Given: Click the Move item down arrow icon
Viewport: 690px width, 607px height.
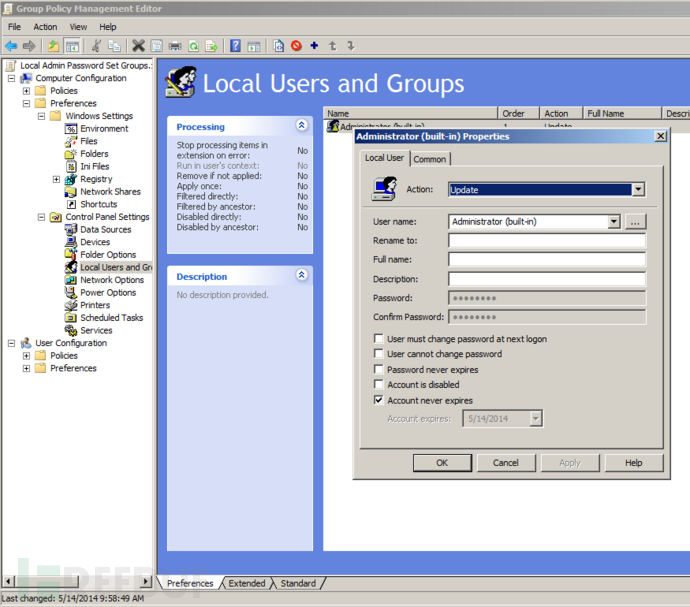Looking at the screenshot, I should coord(351,45).
